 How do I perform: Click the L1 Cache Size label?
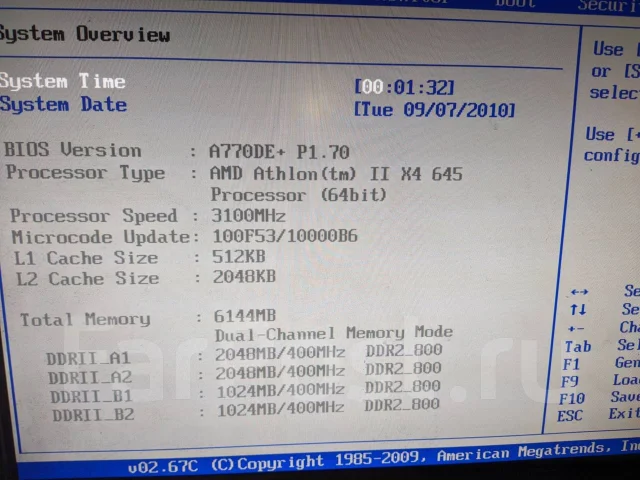pyautogui.click(x=86, y=258)
